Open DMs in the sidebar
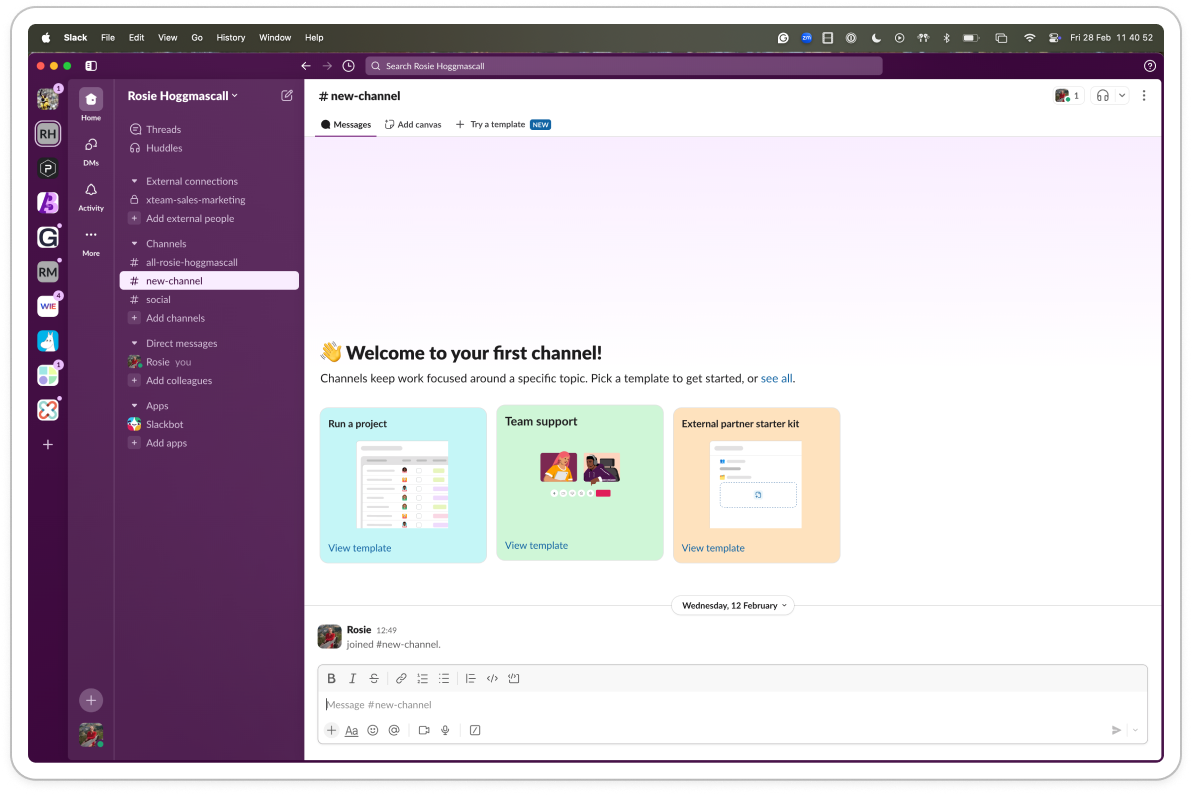The height and width of the screenshot is (795, 1192). coord(90,151)
